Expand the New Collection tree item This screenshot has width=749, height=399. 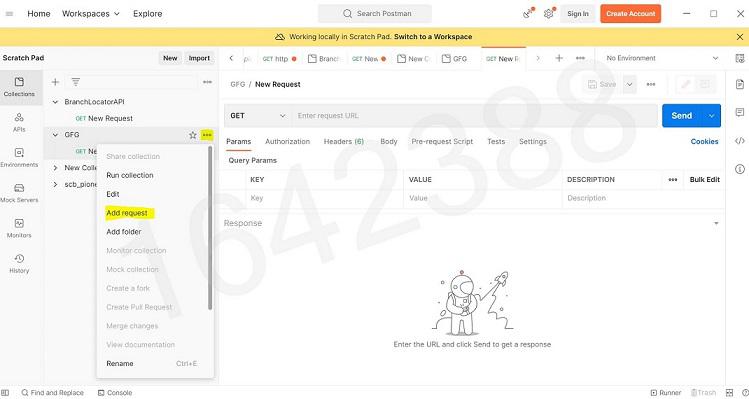coord(55,168)
